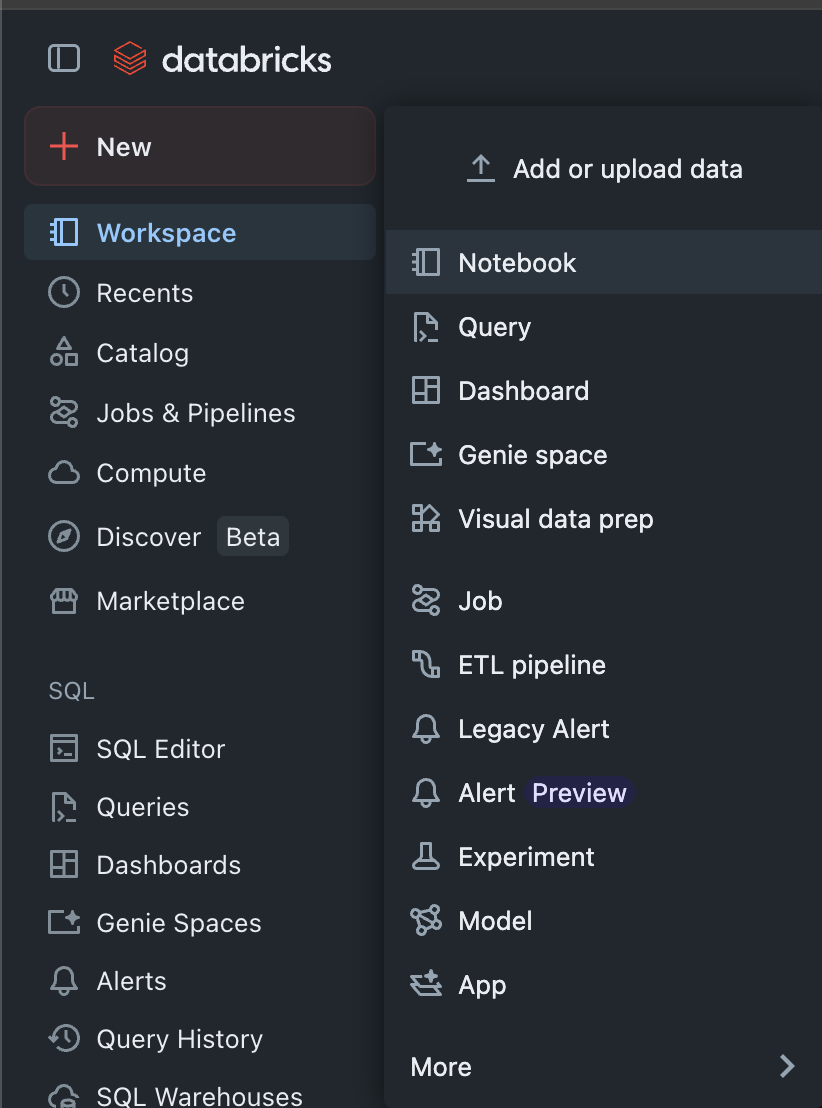The width and height of the screenshot is (822, 1108).
Task: Click the Query History clock-arrow icon
Action: click(64, 1039)
